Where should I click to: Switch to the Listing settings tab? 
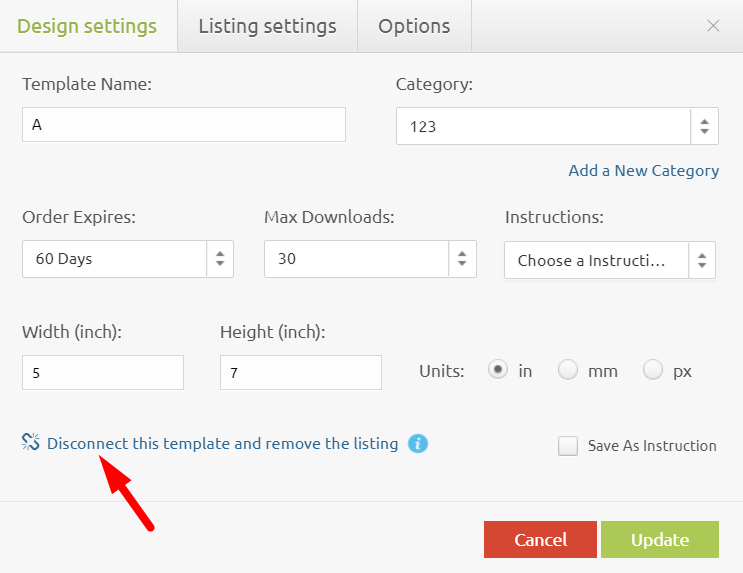pyautogui.click(x=267, y=26)
